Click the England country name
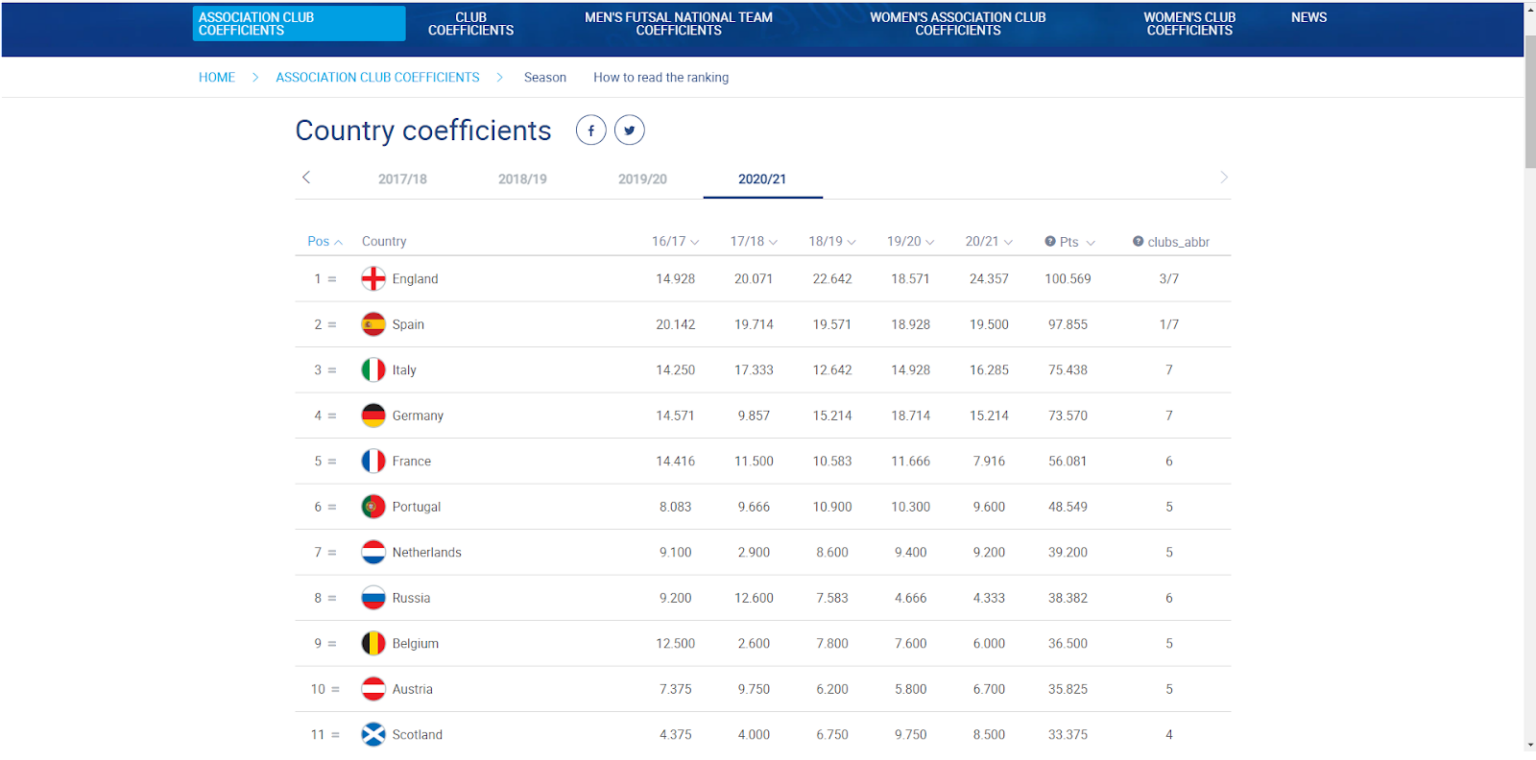Screen dimensions: 1536x760 tap(415, 279)
